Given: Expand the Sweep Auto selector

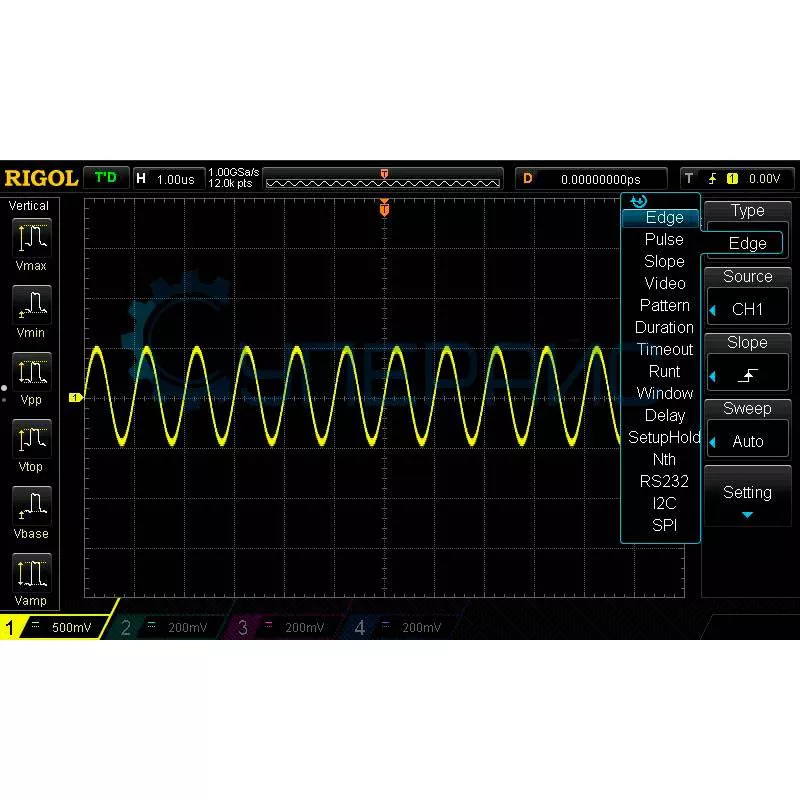Looking at the screenshot, I should 747,441.
